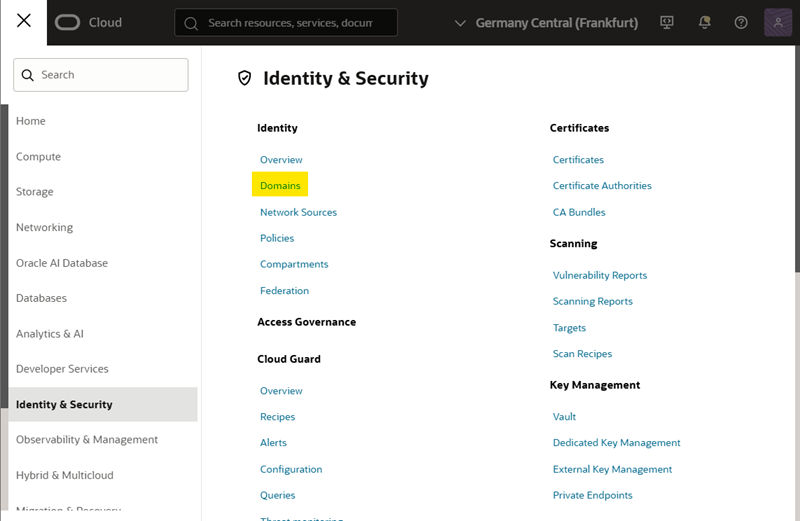Select Oracle AI Database menu item
The image size is (800, 521).
click(x=62, y=263)
